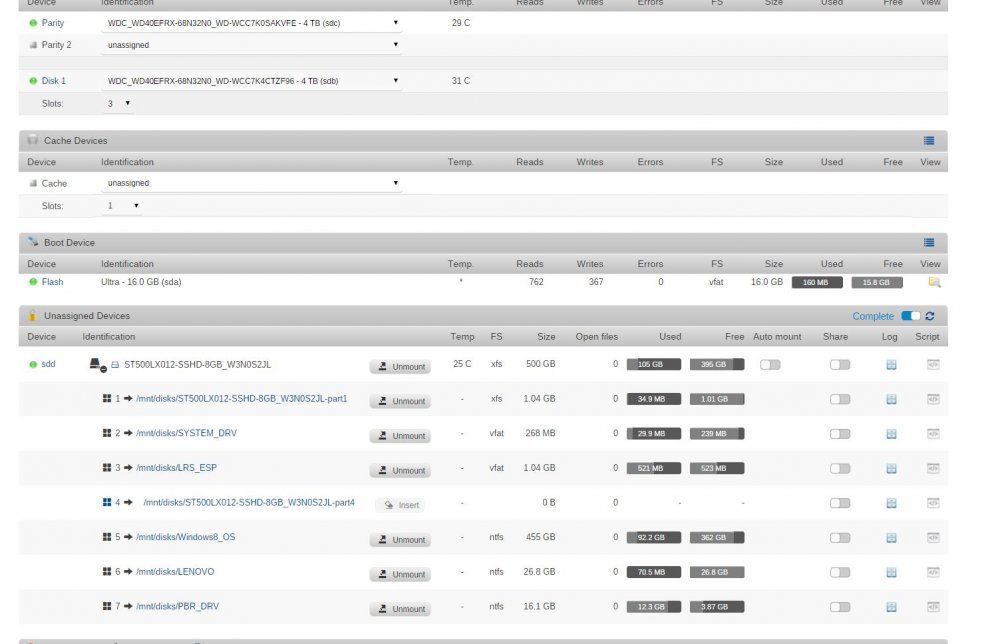Open log icon for LENOVO partition
The width and height of the screenshot is (1000, 644).
coord(891,572)
